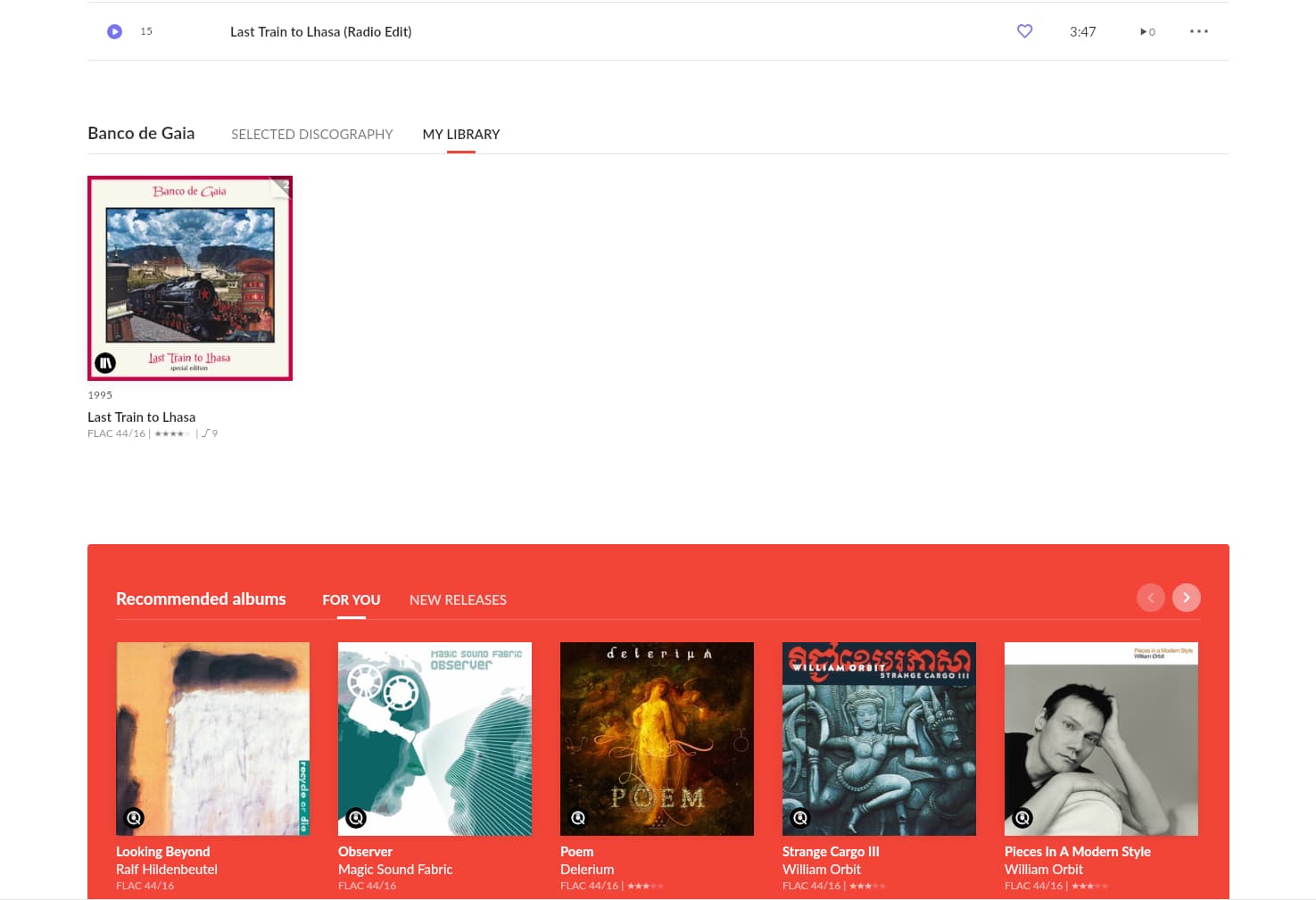Open the three-dot options menu for track 15
This screenshot has height=900, width=1316.
click(1199, 31)
